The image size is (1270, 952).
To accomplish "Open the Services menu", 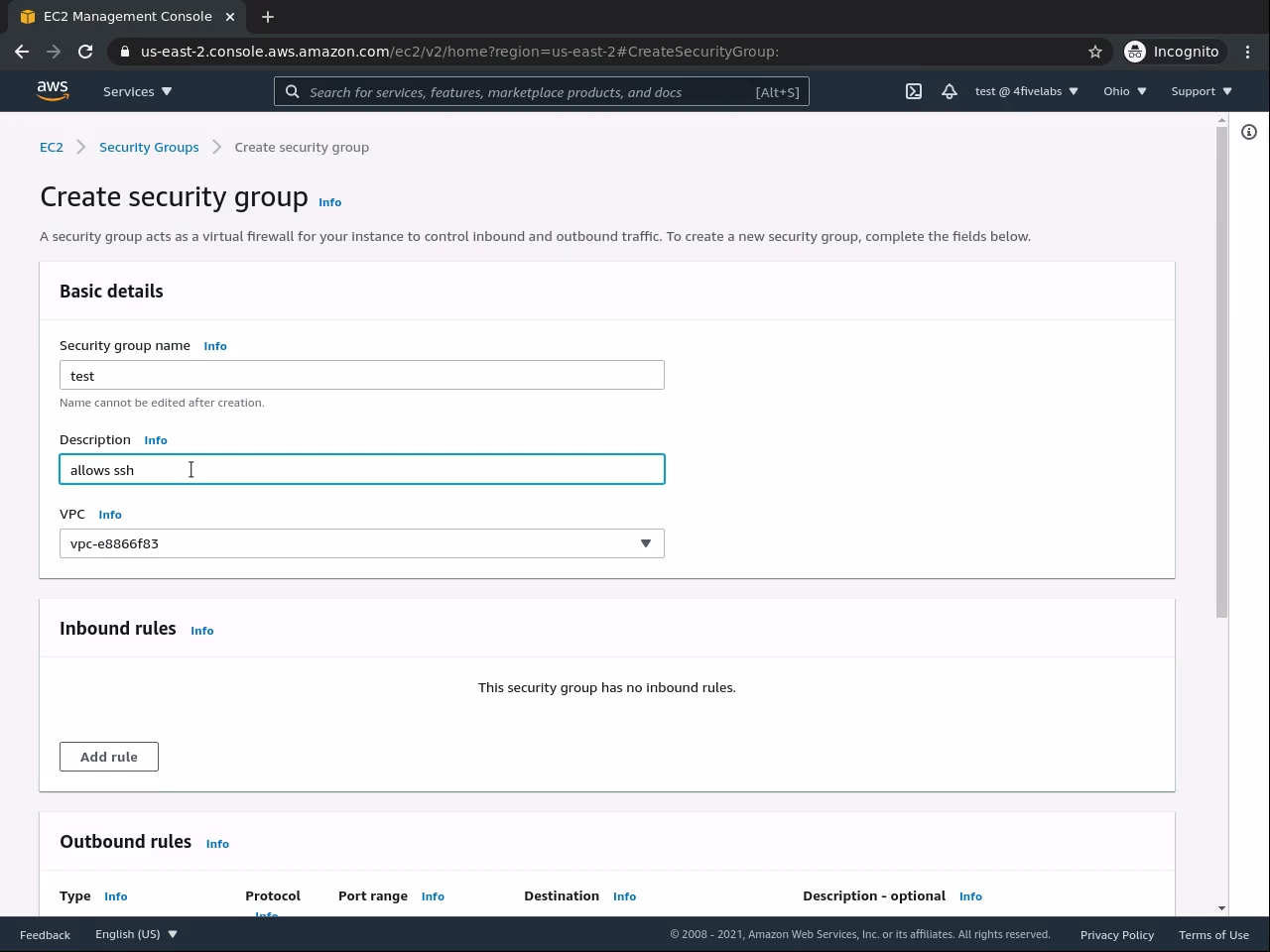I will pos(137,91).
